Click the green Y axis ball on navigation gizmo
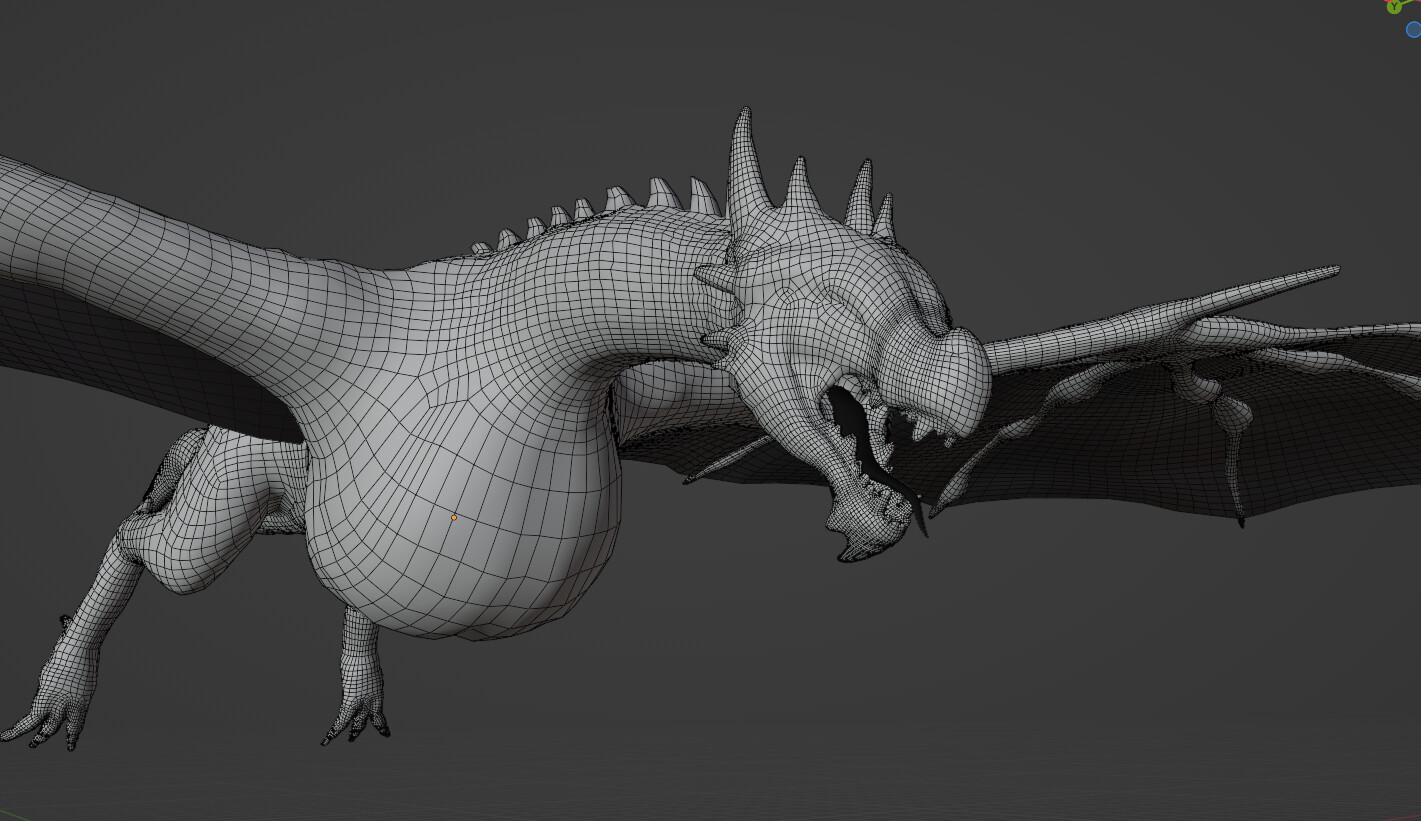 click(x=1394, y=7)
